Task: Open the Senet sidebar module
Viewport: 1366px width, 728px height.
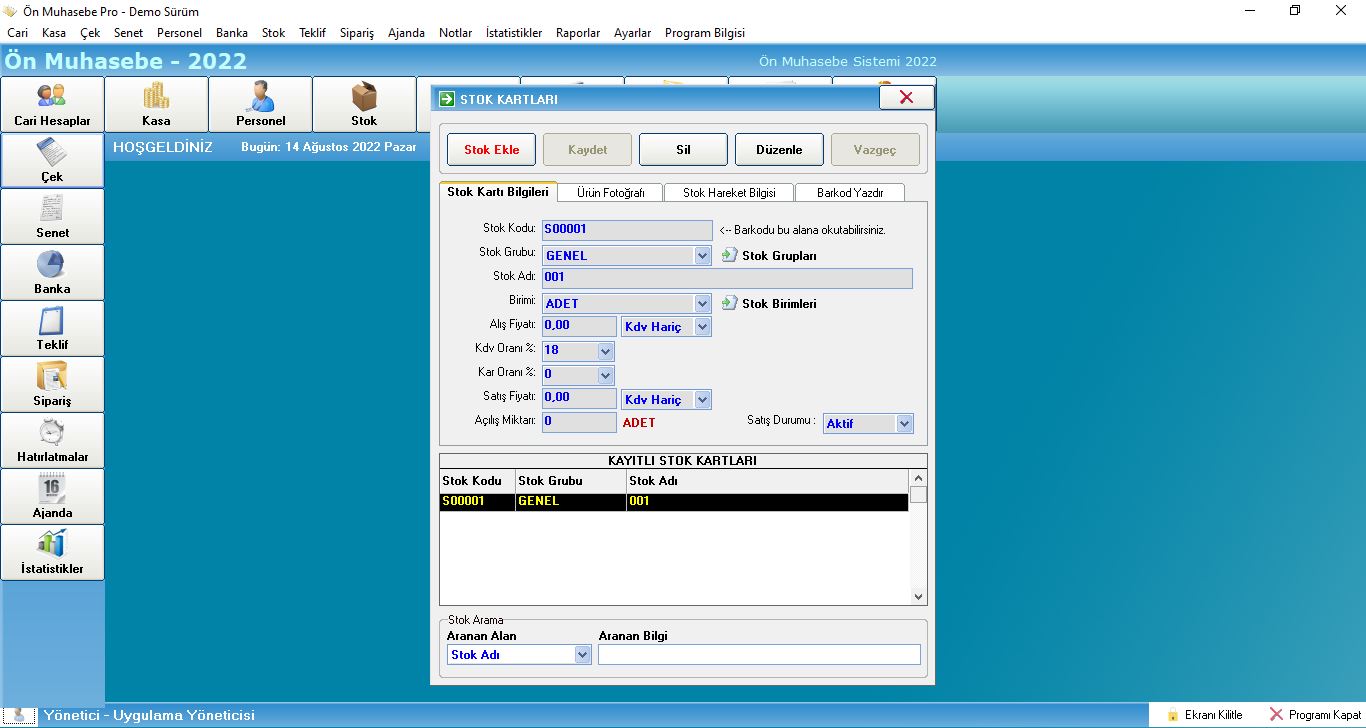Action: (52, 217)
